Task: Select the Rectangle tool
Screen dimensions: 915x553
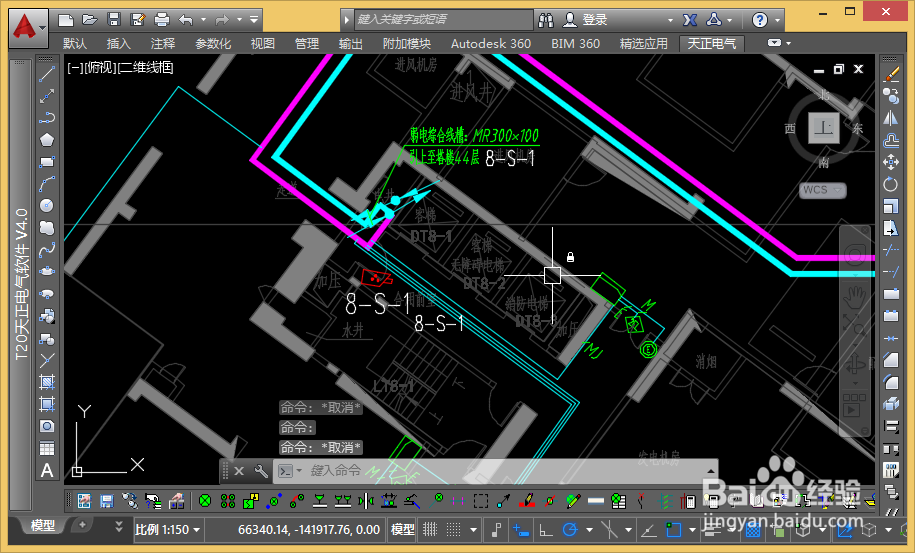Action: (x=47, y=162)
